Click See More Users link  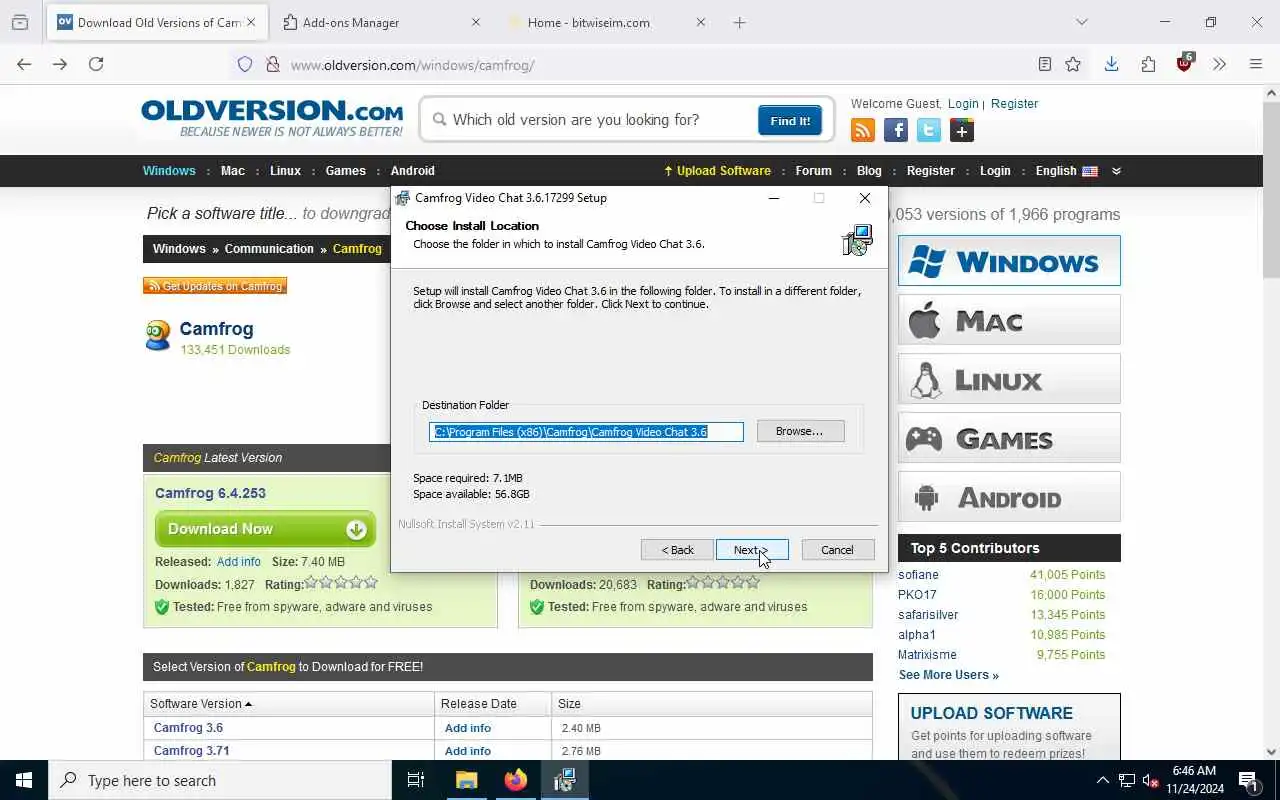948,675
